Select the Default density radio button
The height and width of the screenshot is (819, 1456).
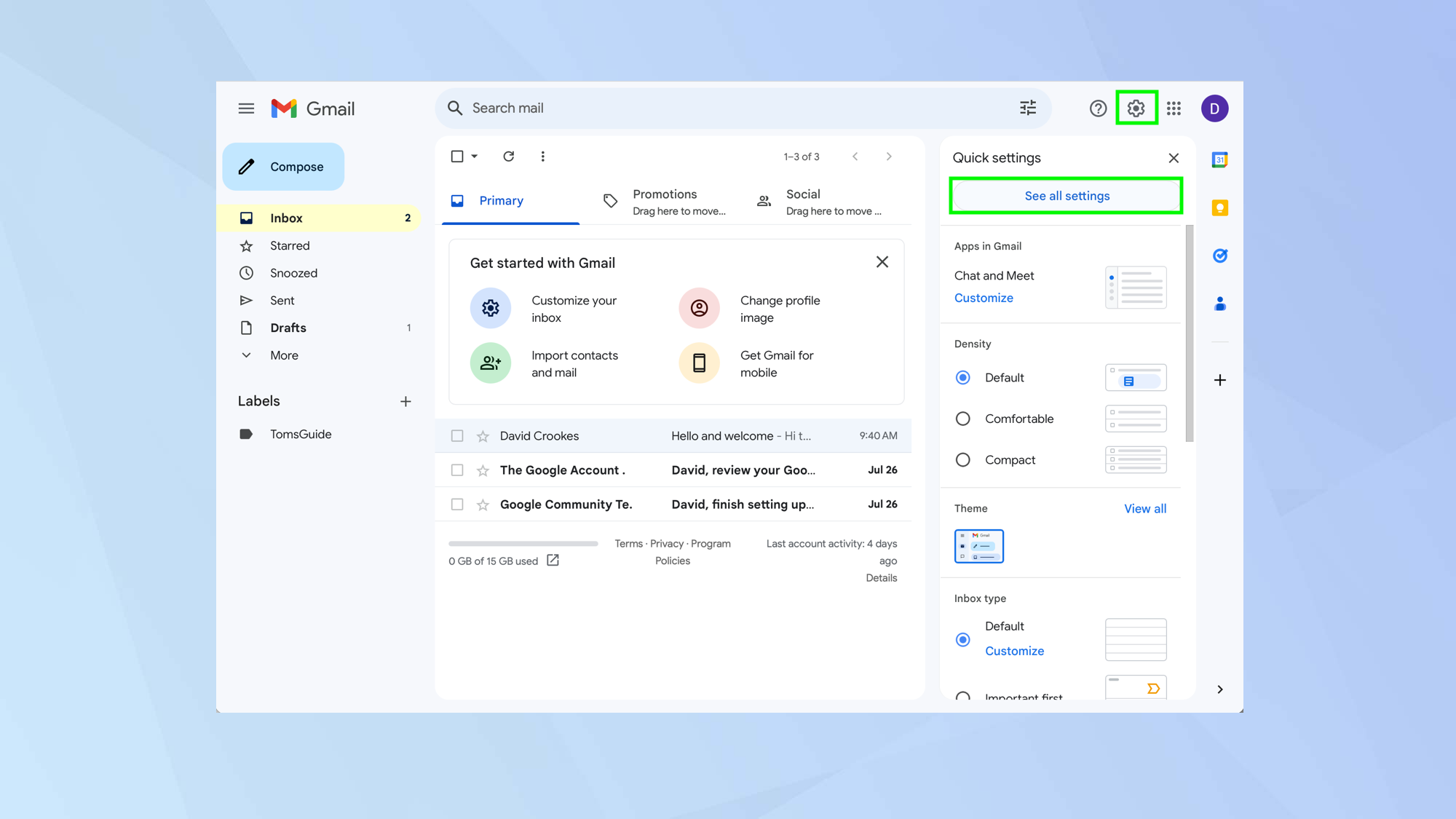963,377
